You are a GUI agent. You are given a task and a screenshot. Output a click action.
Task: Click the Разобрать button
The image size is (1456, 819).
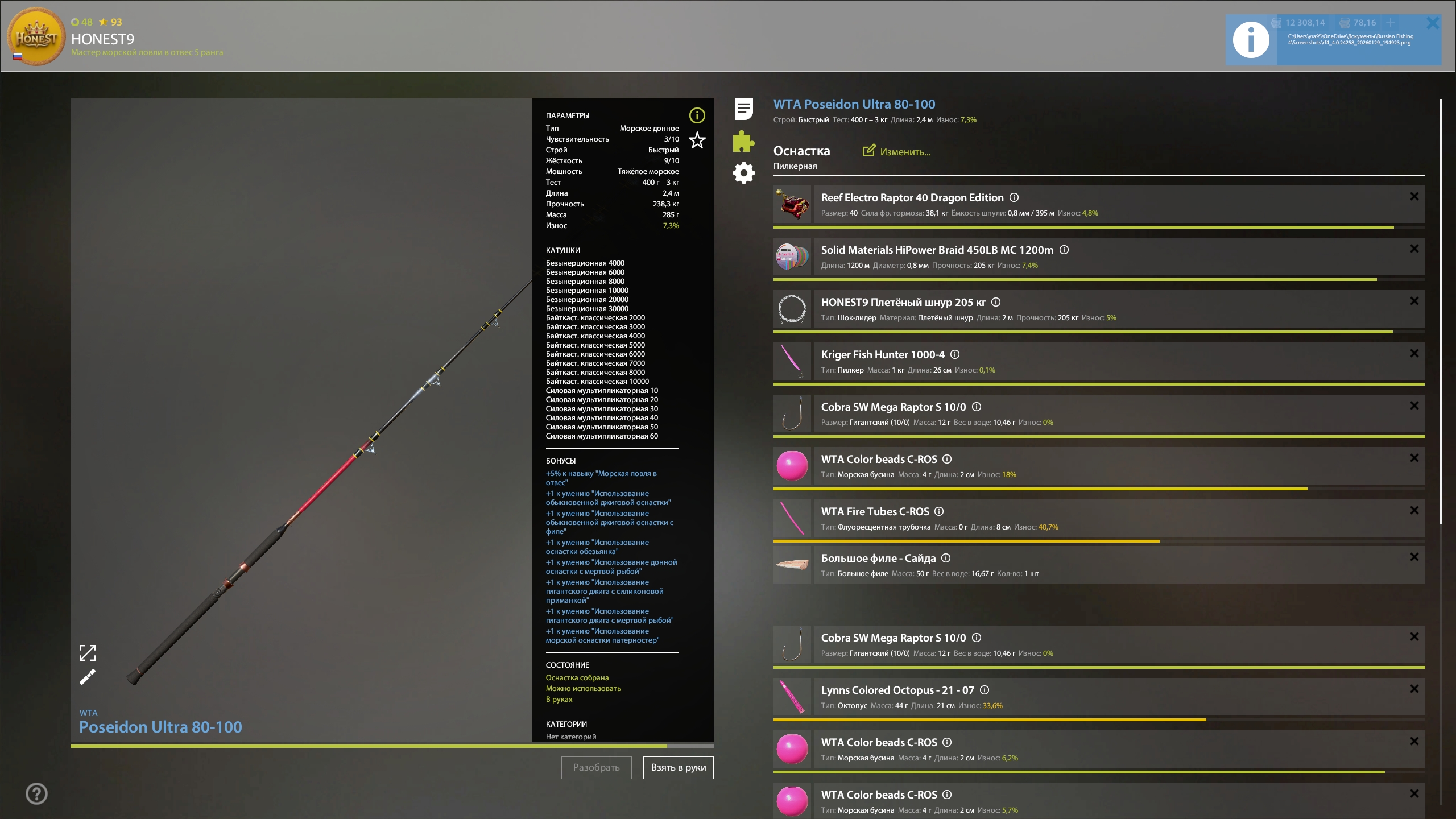[596, 767]
